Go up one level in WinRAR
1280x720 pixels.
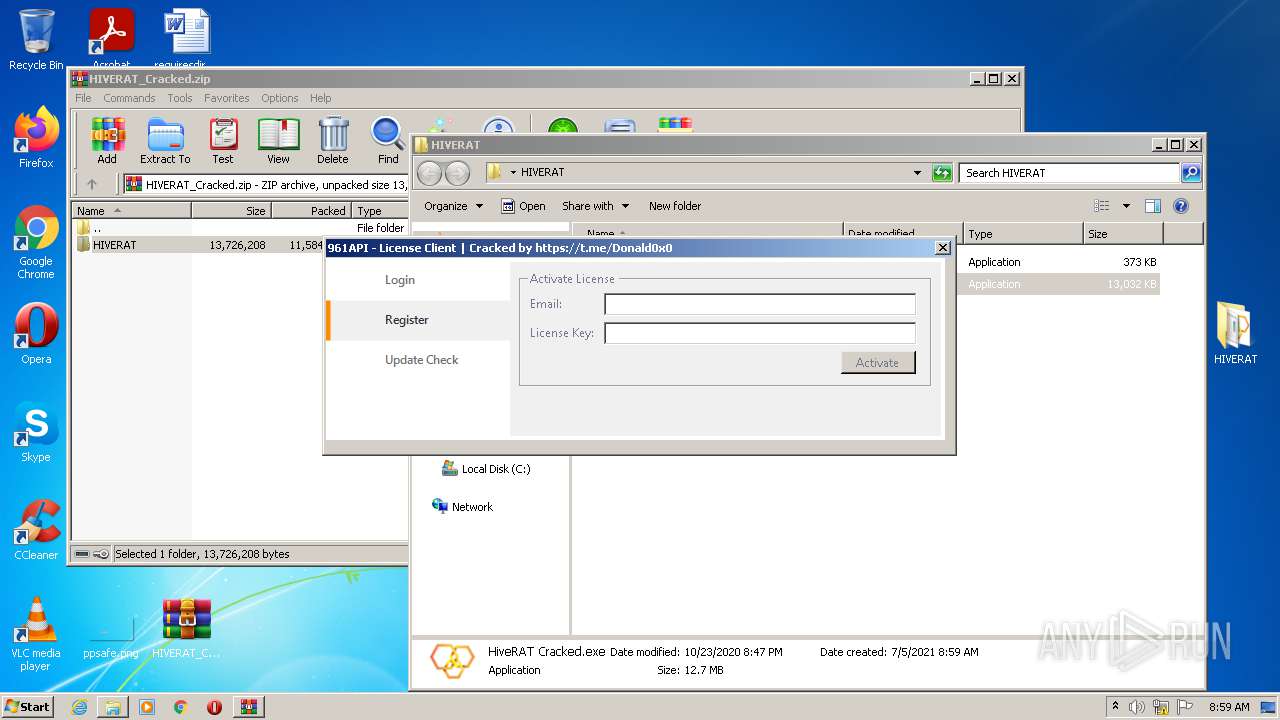click(92, 184)
